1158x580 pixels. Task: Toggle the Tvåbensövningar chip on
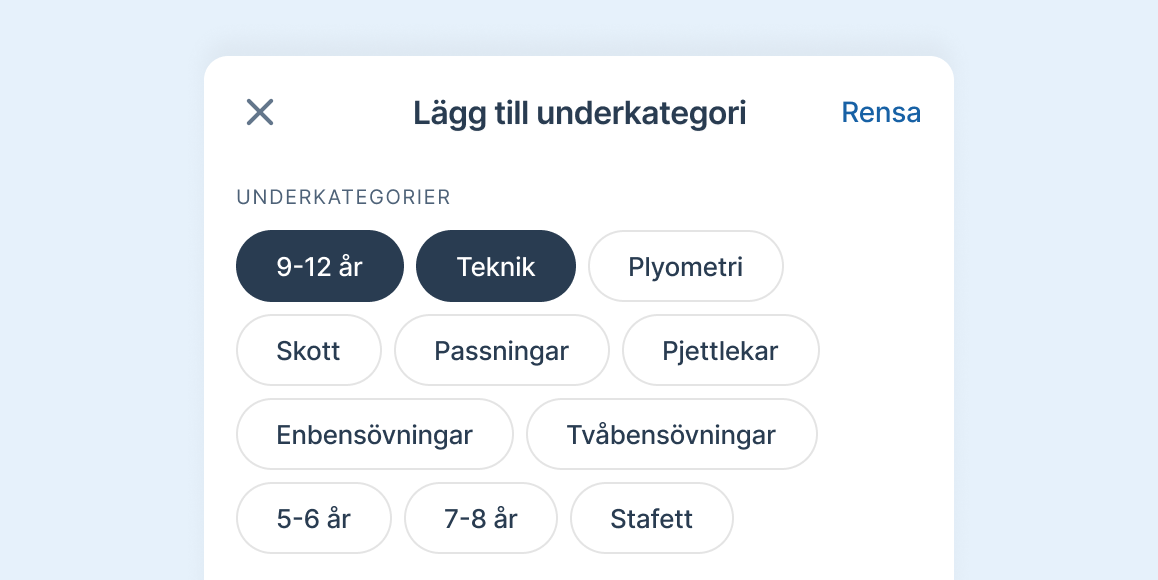[x=671, y=434]
